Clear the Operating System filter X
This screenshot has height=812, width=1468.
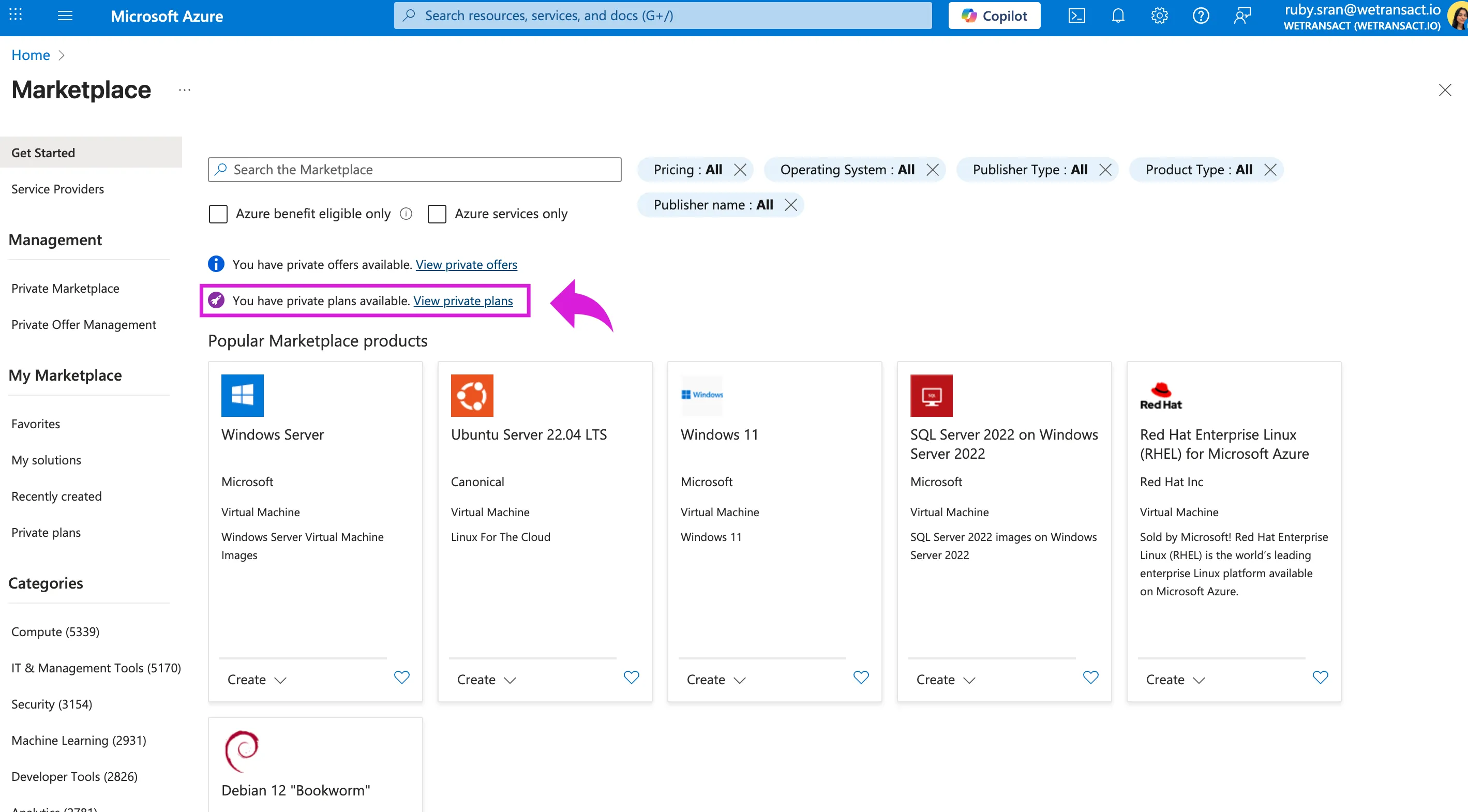point(932,170)
